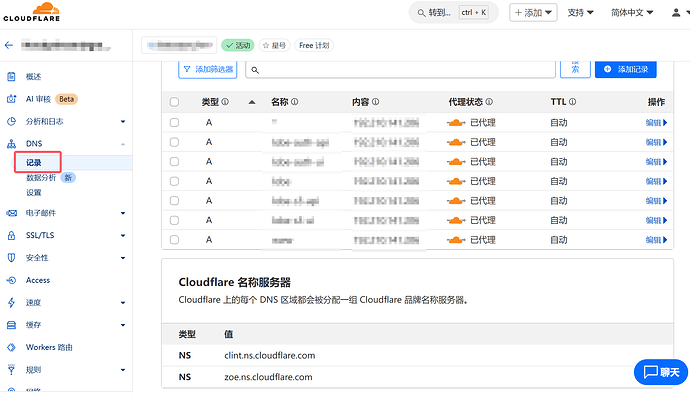This screenshot has width=690, height=393.
Task: Click the Cloudflare logo
Action: coord(32,12)
